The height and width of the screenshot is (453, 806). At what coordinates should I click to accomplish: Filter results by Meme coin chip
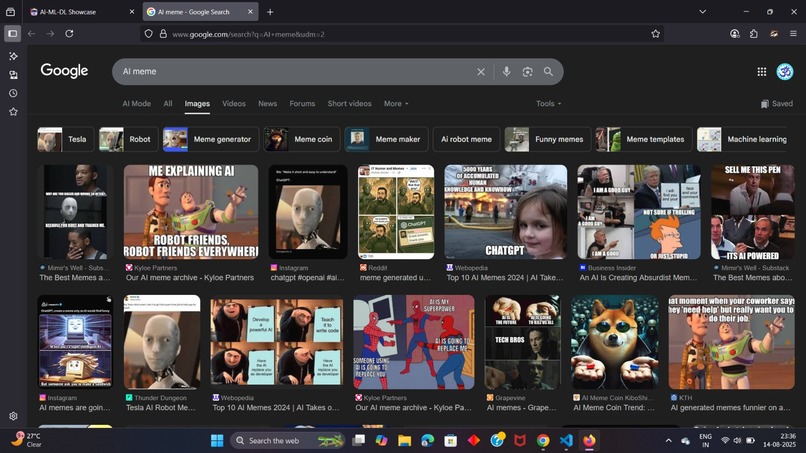302,139
